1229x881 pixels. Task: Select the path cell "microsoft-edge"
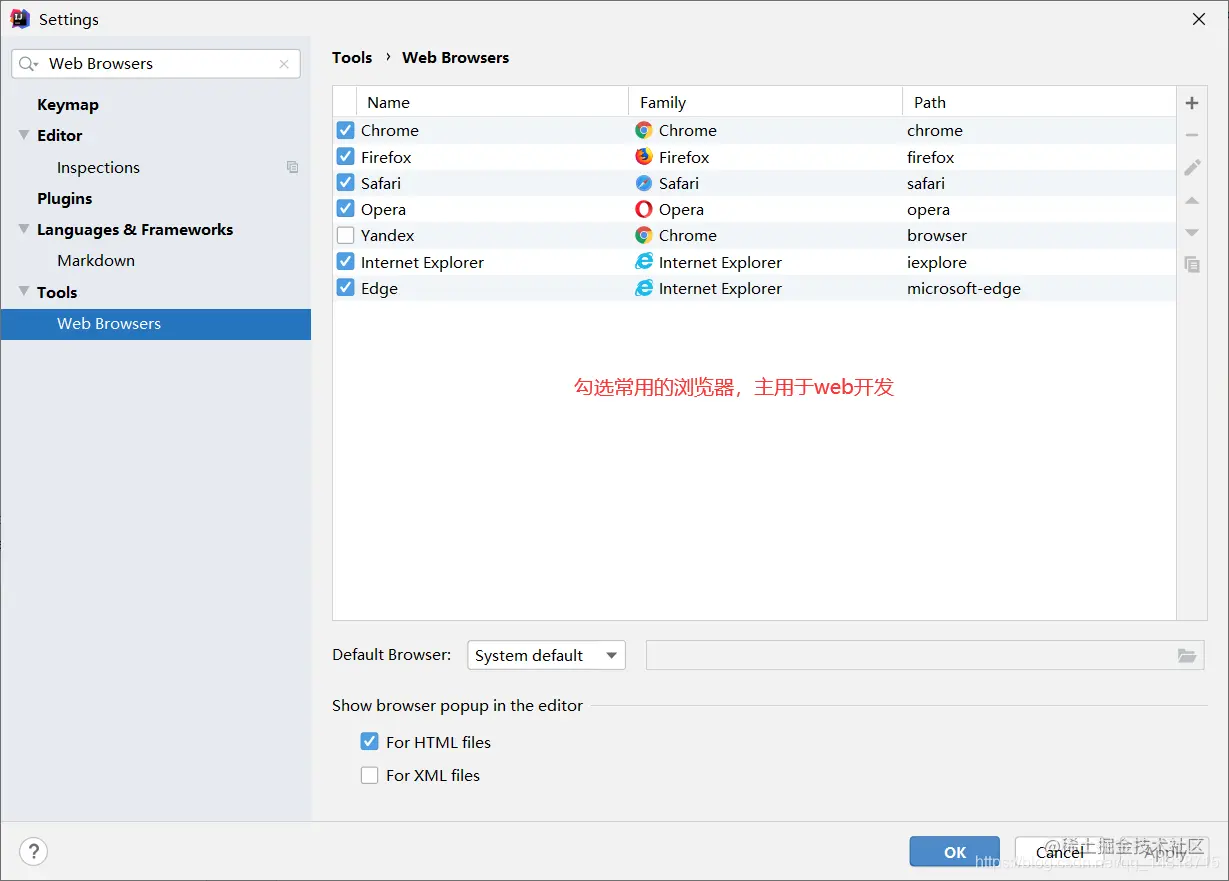964,288
